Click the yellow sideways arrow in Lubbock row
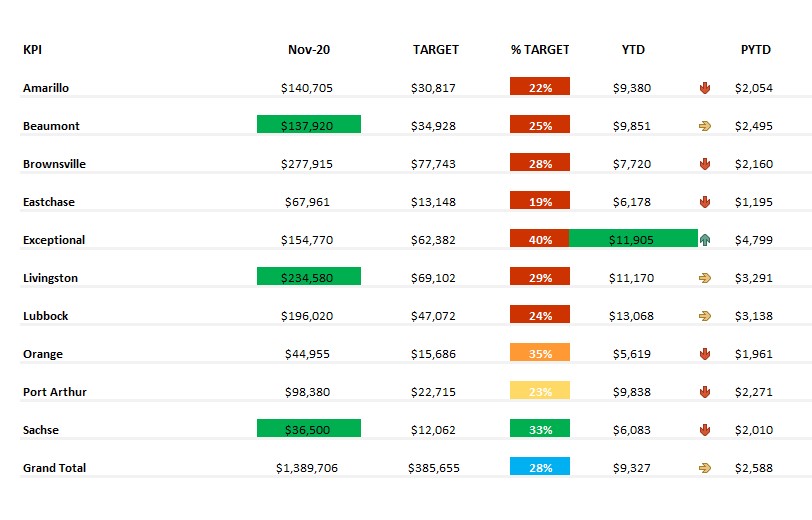This screenshot has height=520, width=812. click(704, 316)
